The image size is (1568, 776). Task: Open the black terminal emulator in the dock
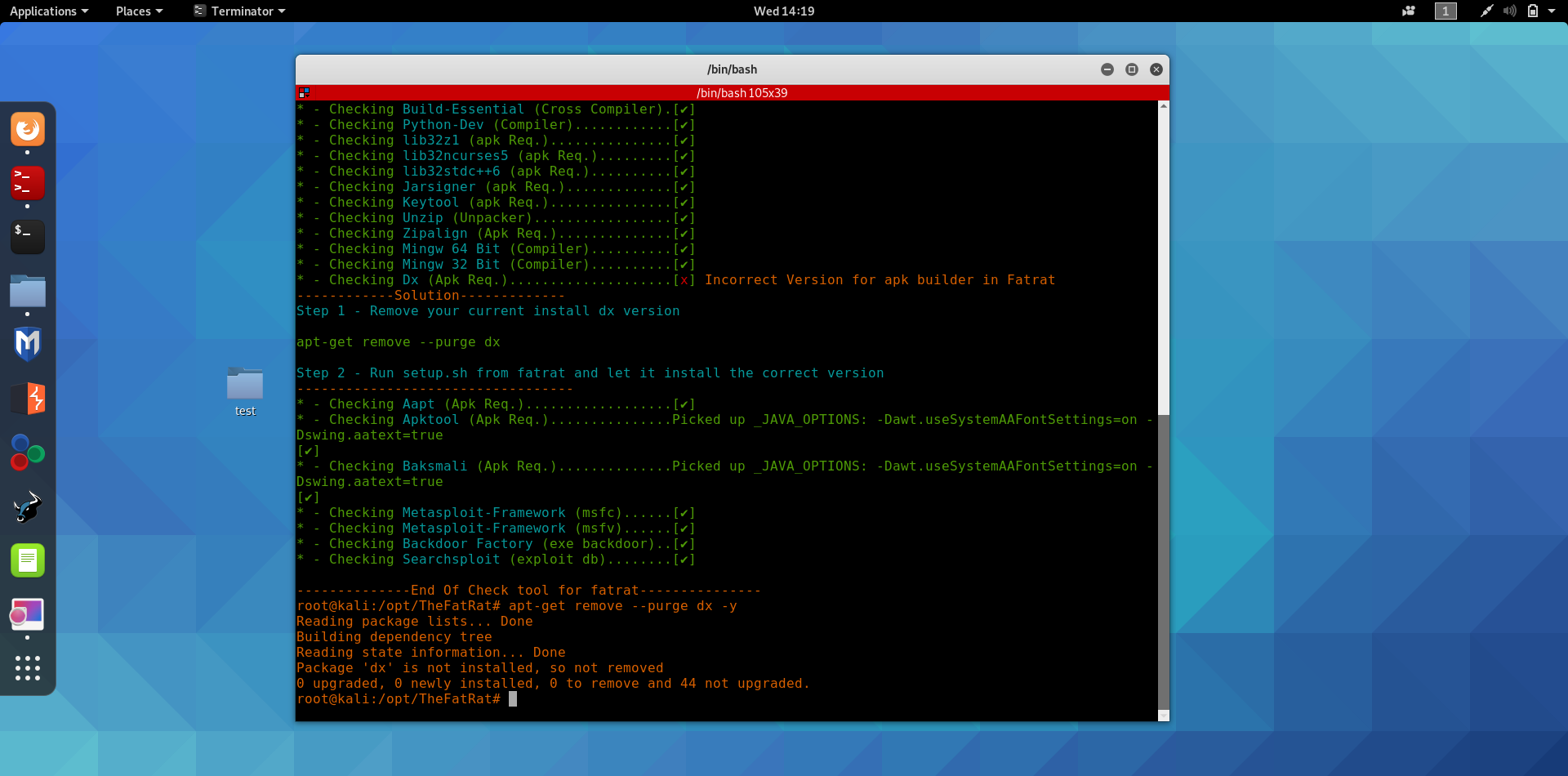[27, 237]
